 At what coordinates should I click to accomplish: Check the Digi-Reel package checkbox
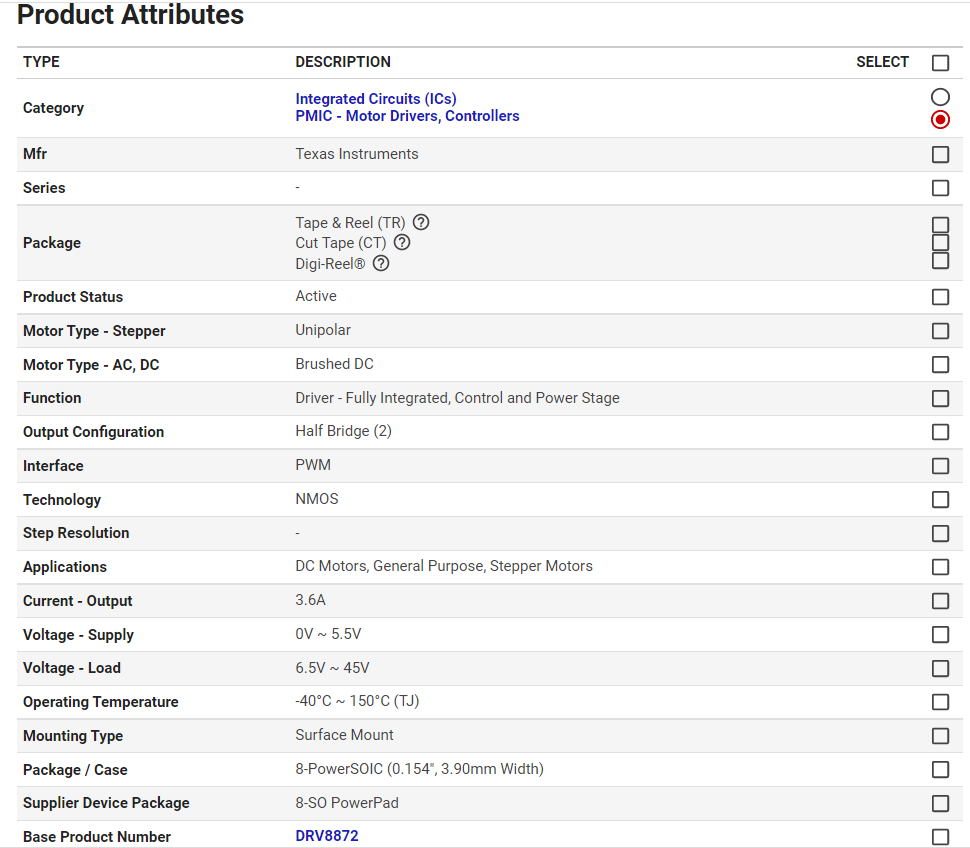coord(940,261)
